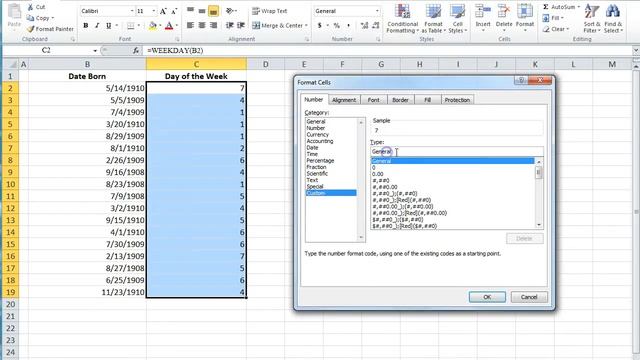This screenshot has height=360, width=640.
Task: Toggle bottom vertical alignment
Action: (213, 11)
